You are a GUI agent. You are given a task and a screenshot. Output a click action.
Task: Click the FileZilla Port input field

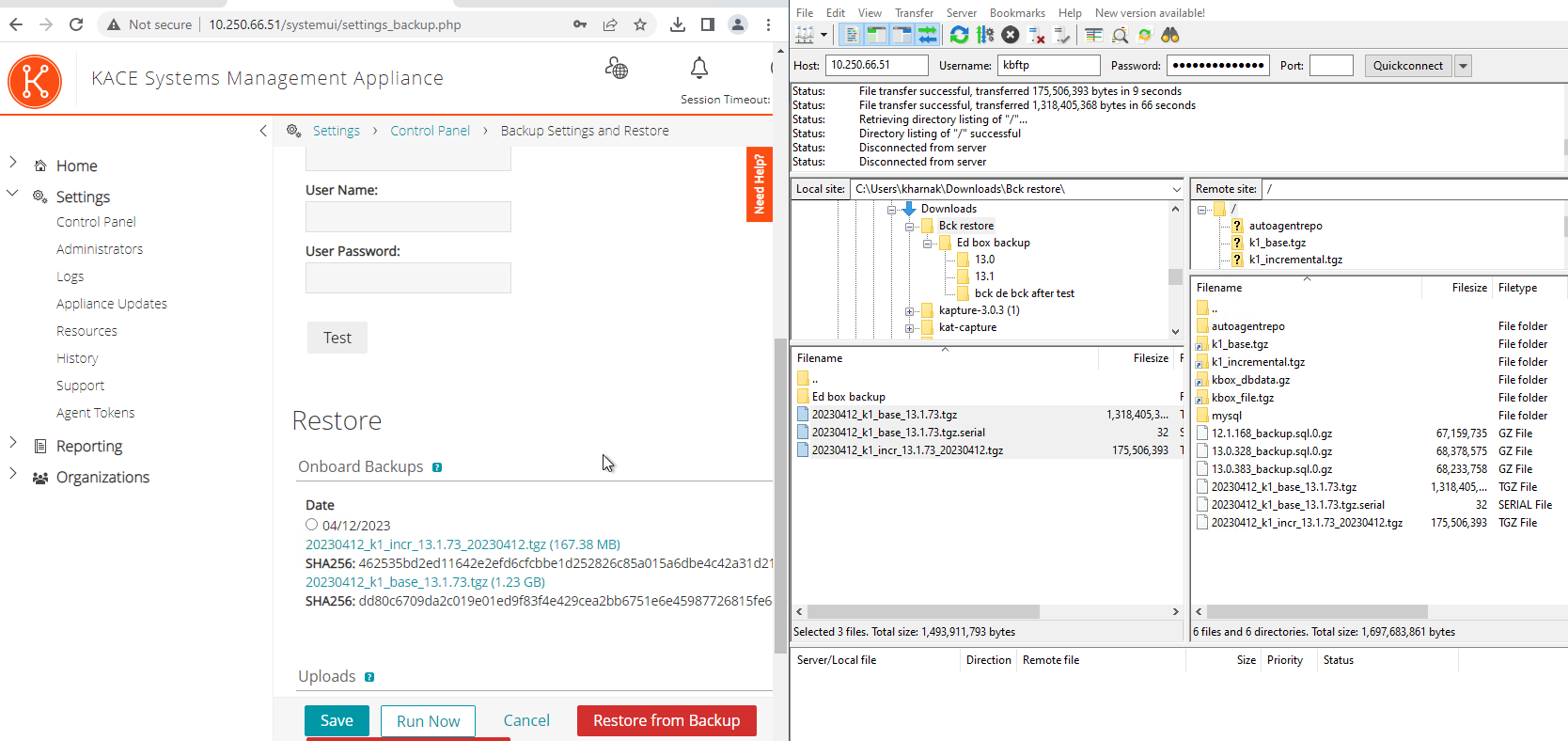[x=1331, y=65]
